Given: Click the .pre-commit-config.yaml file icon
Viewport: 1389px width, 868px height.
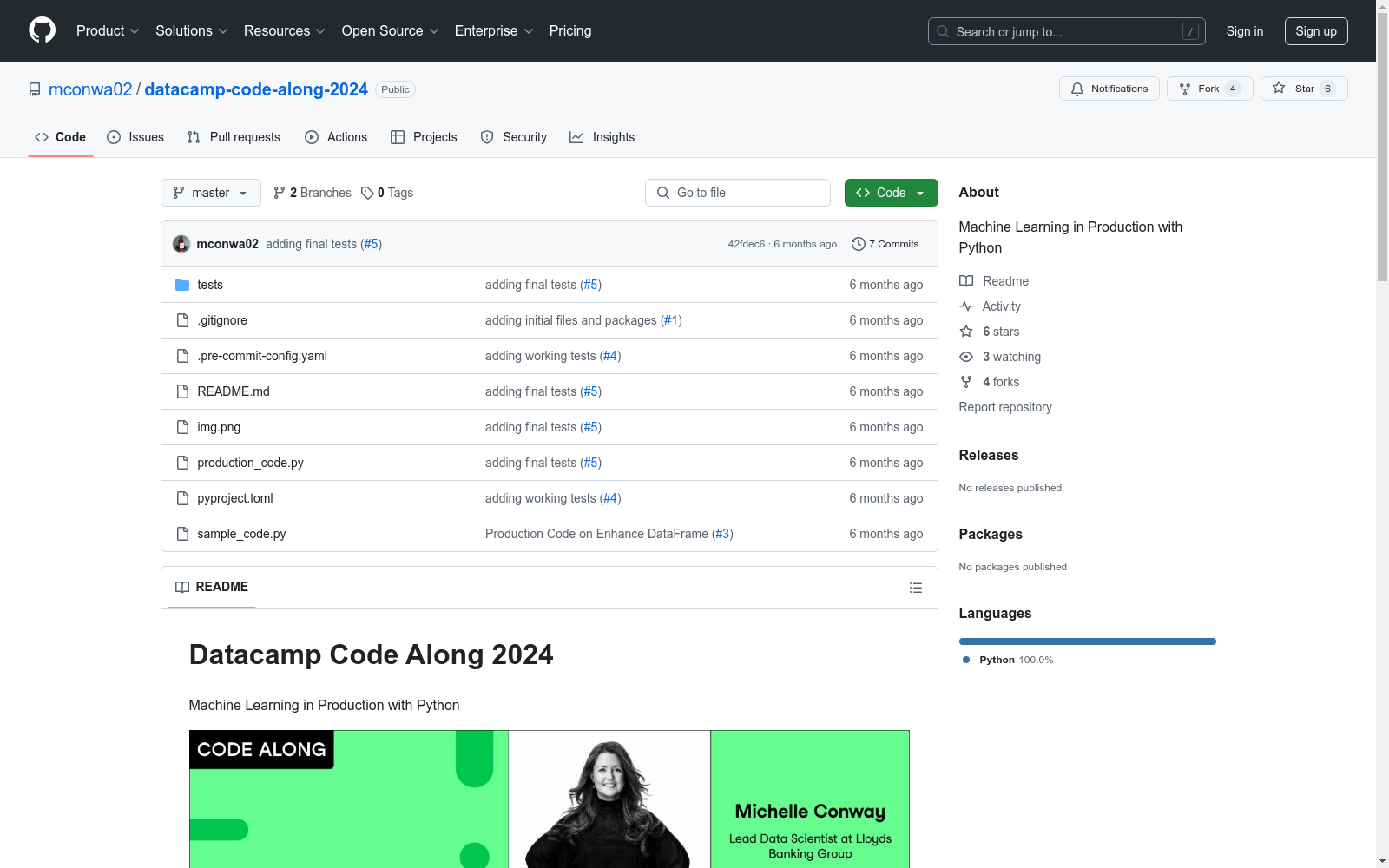Looking at the screenshot, I should coord(182,356).
